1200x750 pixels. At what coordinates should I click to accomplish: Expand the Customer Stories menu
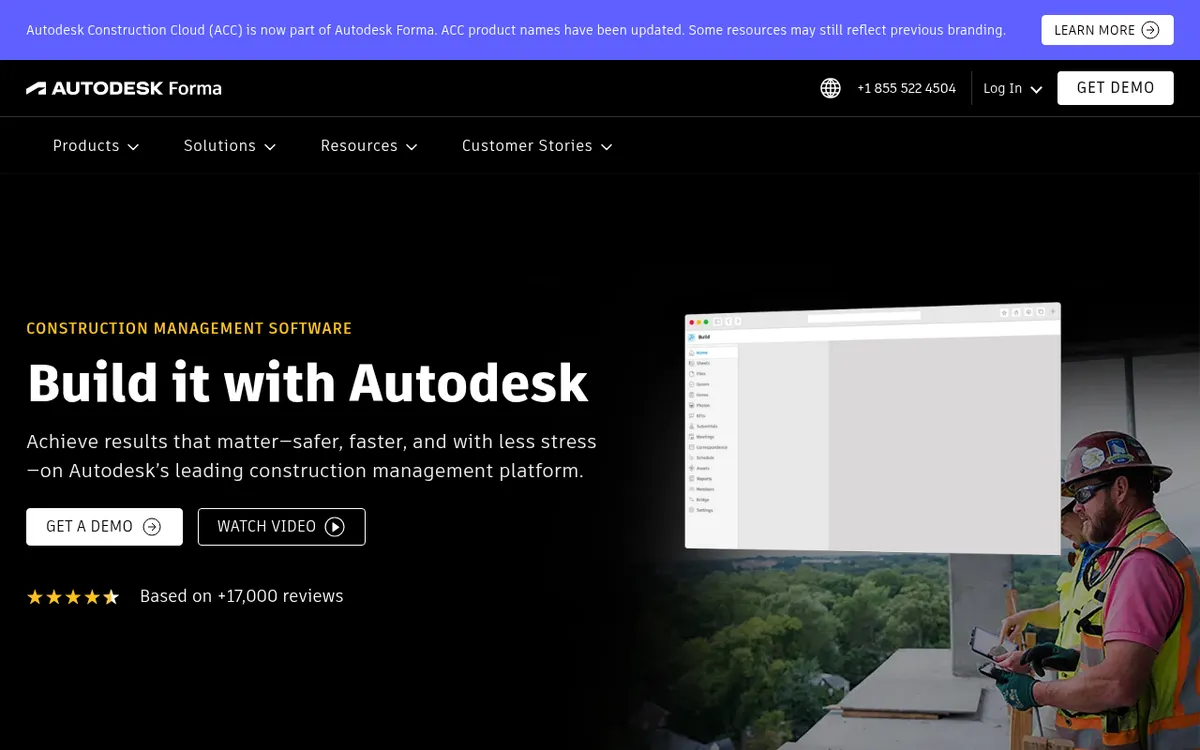537,146
